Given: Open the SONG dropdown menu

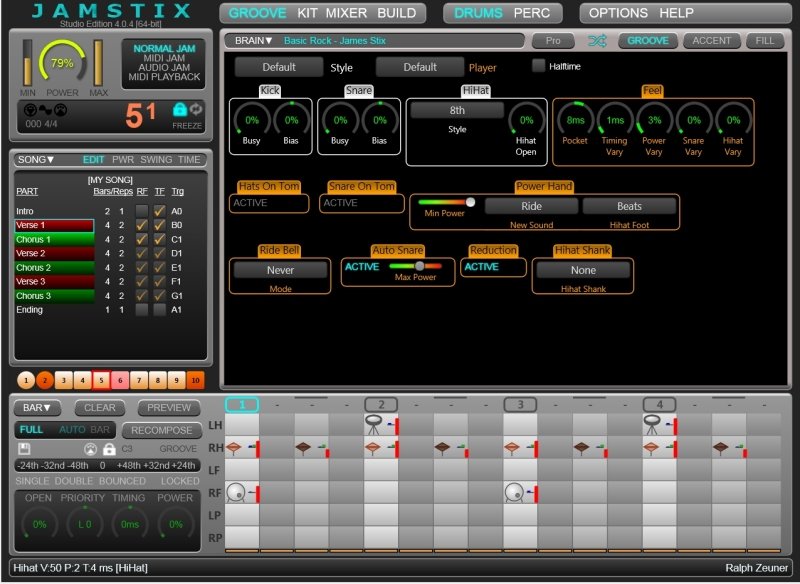Looking at the screenshot, I should pyautogui.click(x=36, y=160).
